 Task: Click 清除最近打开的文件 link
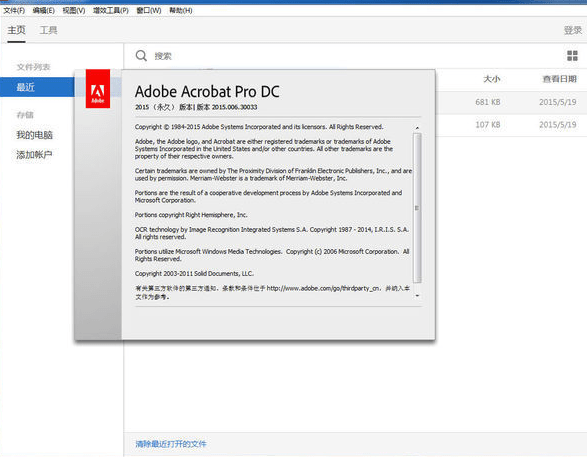point(171,444)
